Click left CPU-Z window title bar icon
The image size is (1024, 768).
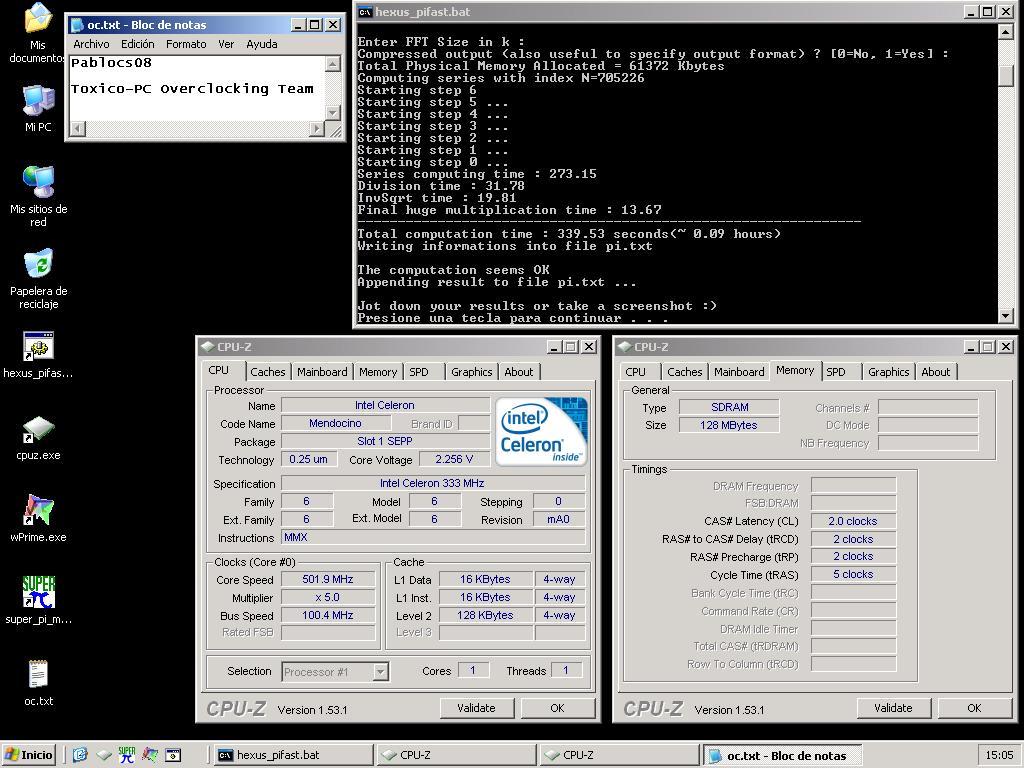208,347
